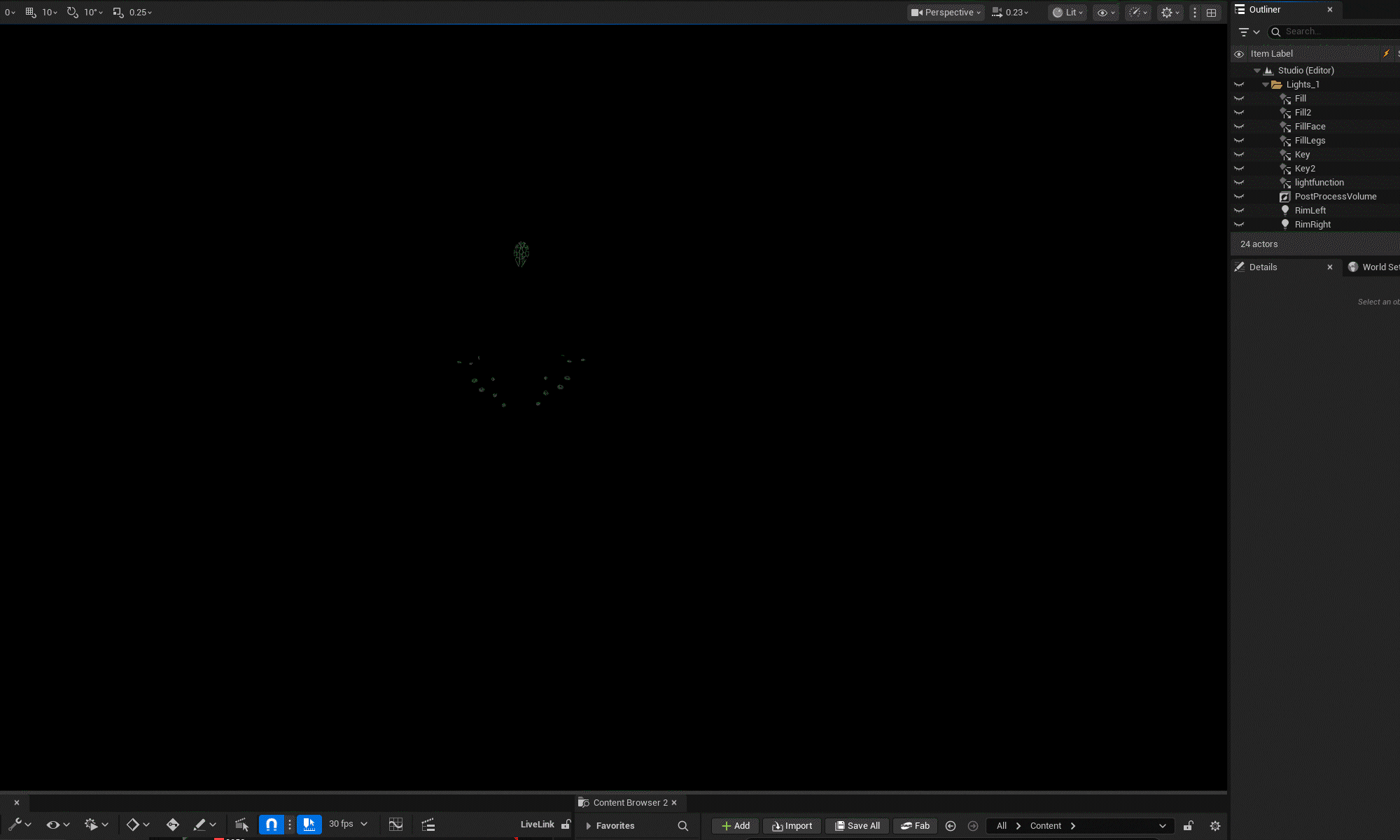The width and height of the screenshot is (1400, 840).
Task: Open the Sequencer playback options gear icon
Action: pos(96,825)
